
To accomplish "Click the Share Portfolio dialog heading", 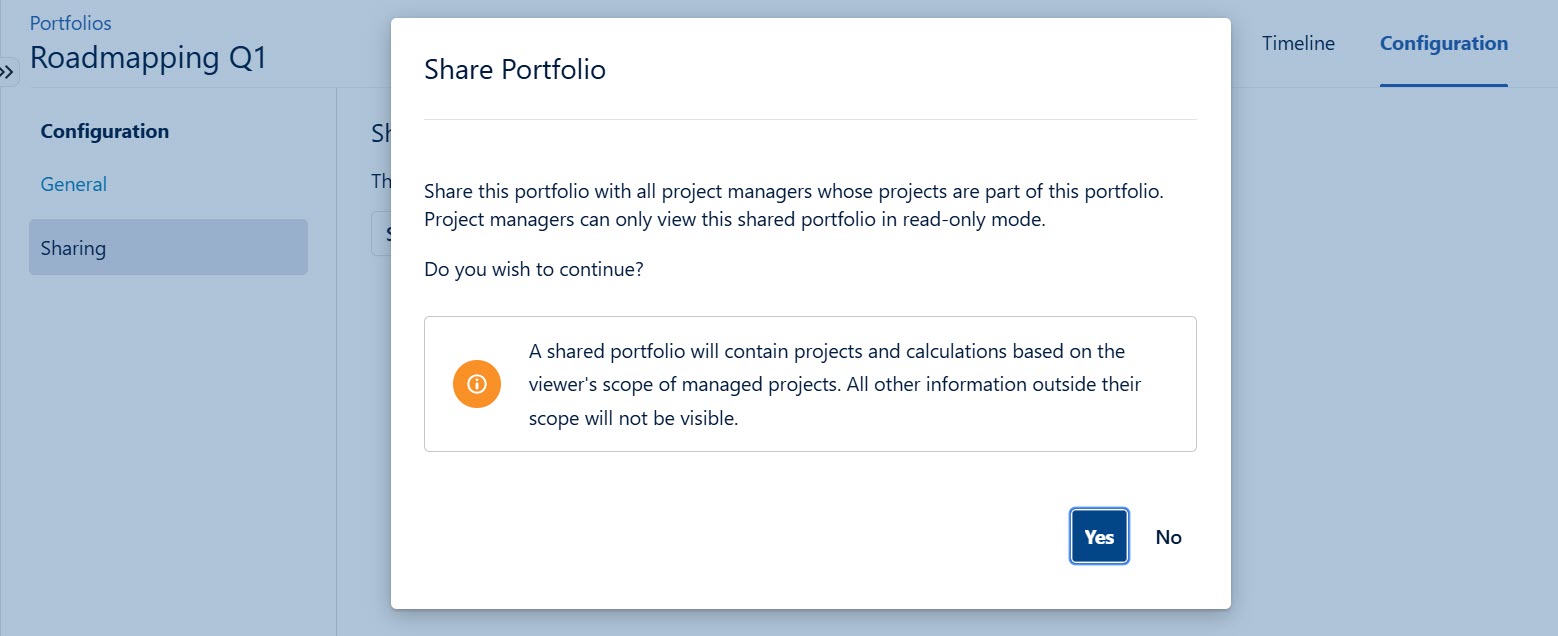I will [x=515, y=69].
